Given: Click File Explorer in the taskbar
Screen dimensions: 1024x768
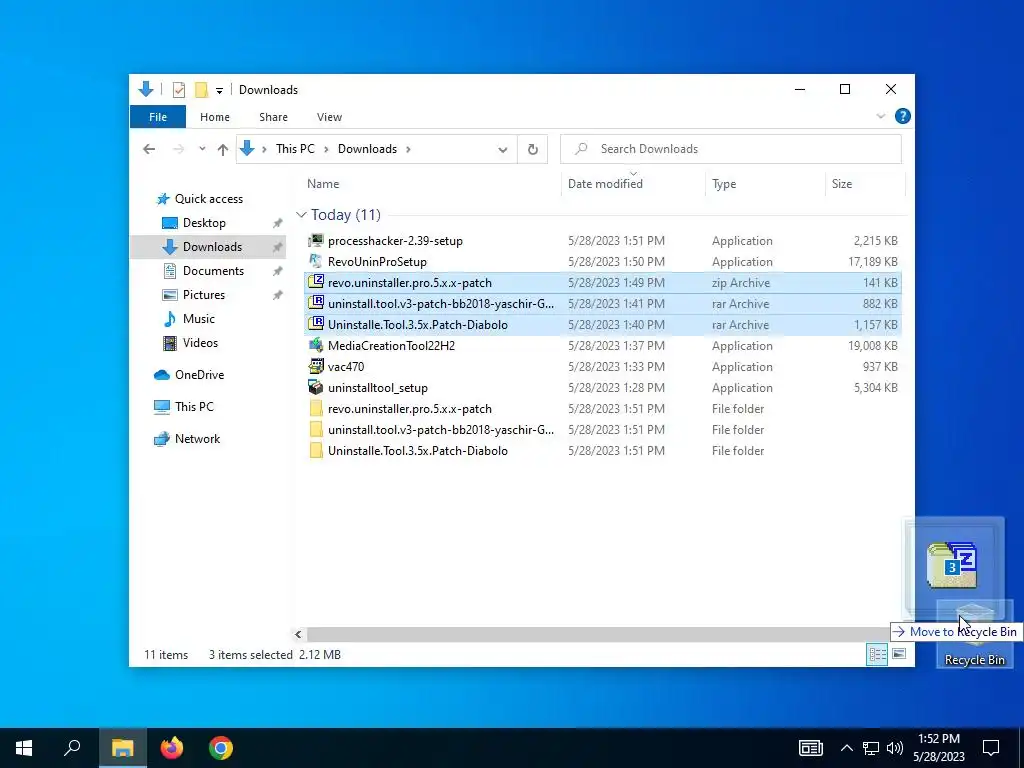Looking at the screenshot, I should (122, 748).
